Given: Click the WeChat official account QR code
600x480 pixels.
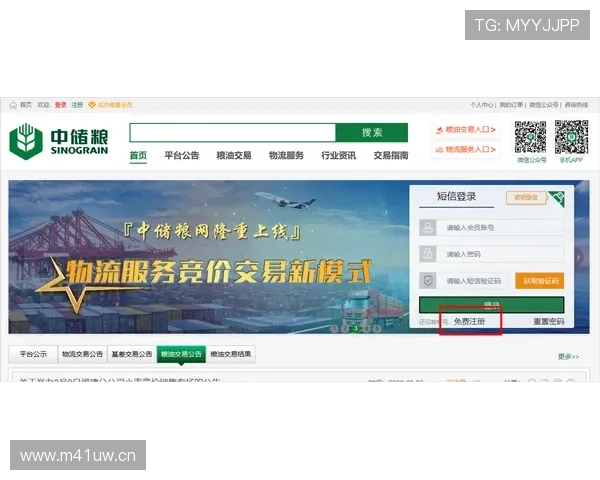Looking at the screenshot, I should click(x=530, y=137).
